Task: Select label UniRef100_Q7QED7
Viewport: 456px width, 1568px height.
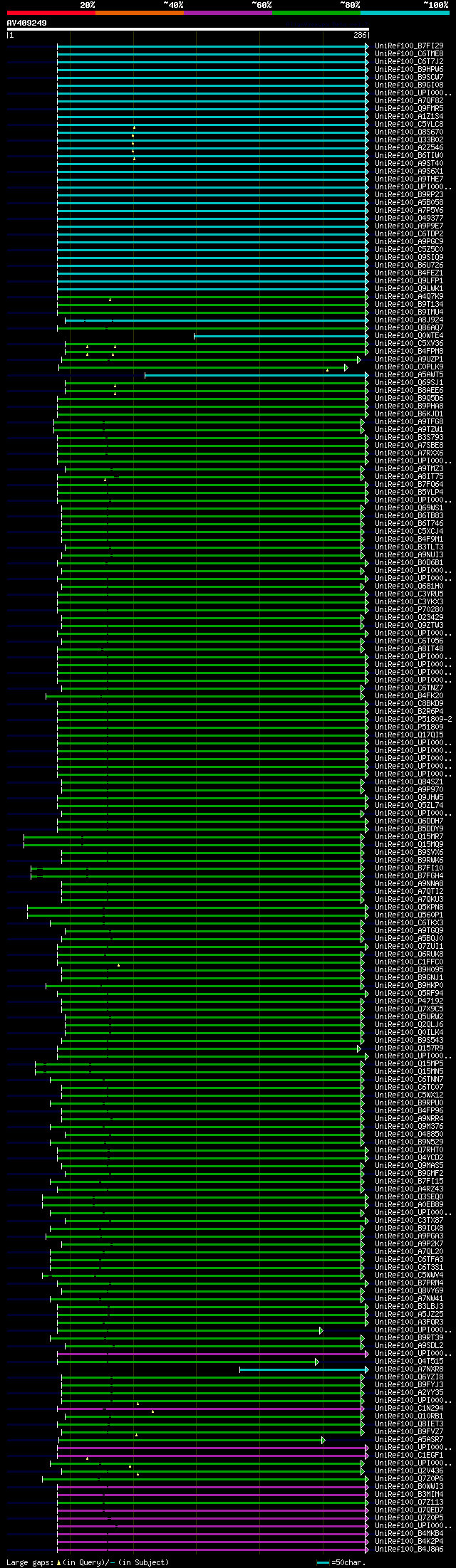Action: coord(409,1510)
